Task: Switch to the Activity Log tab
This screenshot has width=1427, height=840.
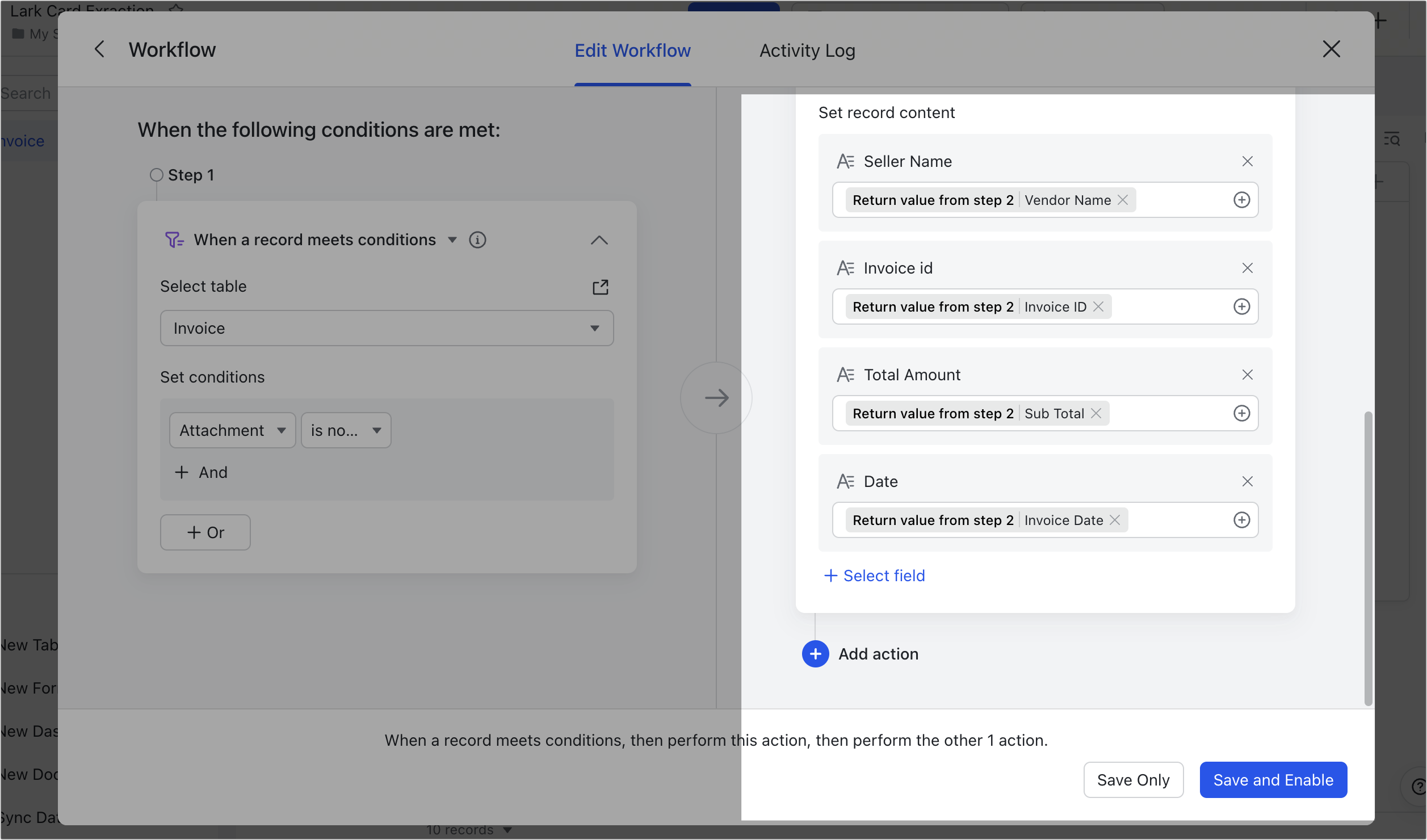Action: pyautogui.click(x=807, y=51)
